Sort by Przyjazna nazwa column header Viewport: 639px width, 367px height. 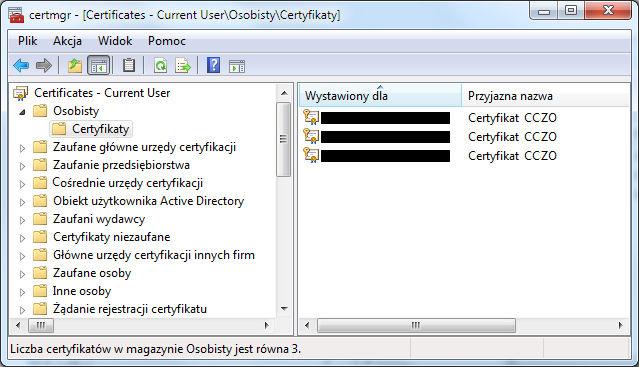[546, 96]
